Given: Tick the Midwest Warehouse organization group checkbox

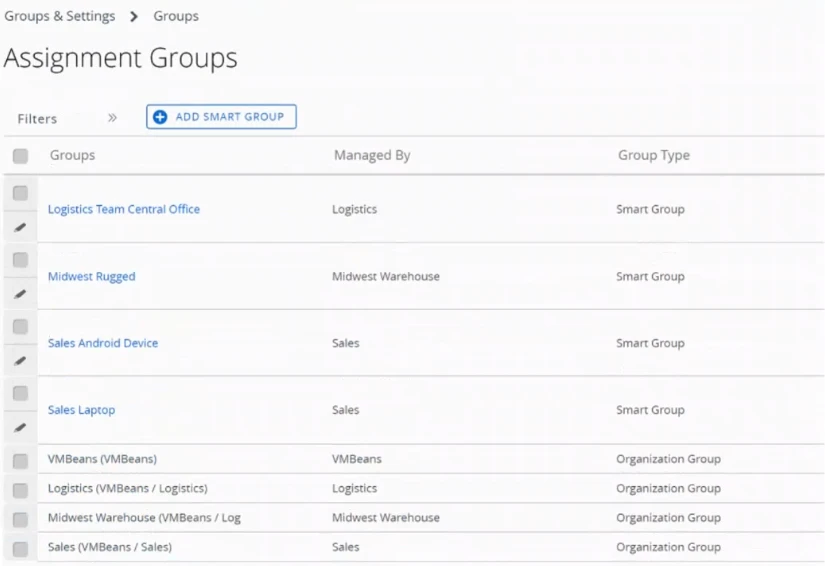Looking at the screenshot, I should (x=20, y=519).
